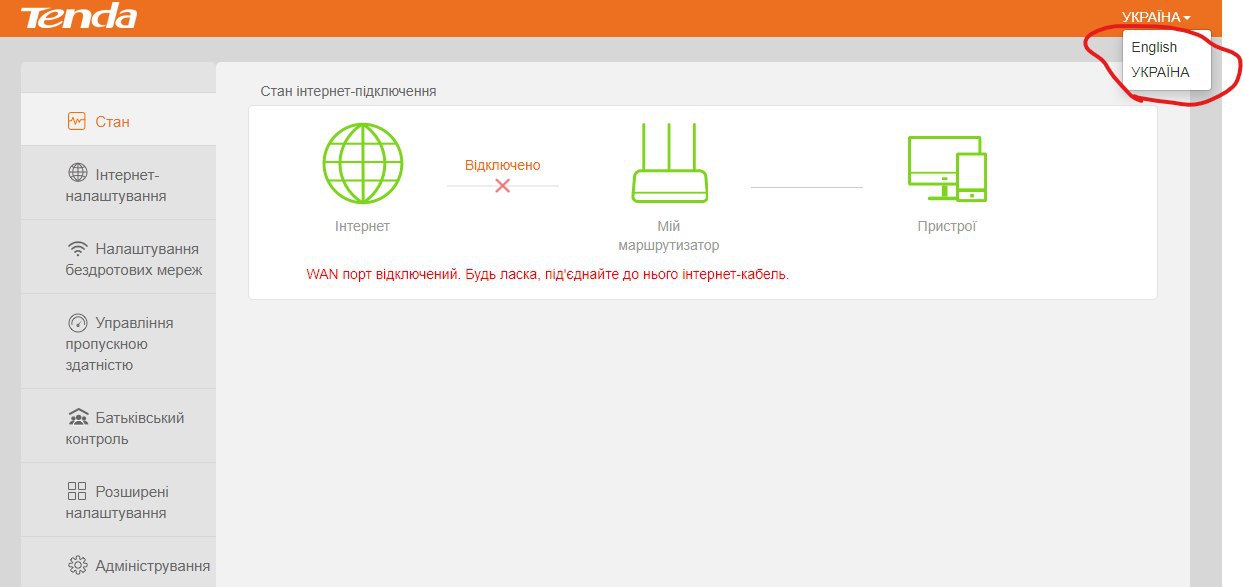Screen dimensions: 1243x587
Task: Open Розширені налаштування in the sidebar
Action: click(x=118, y=502)
